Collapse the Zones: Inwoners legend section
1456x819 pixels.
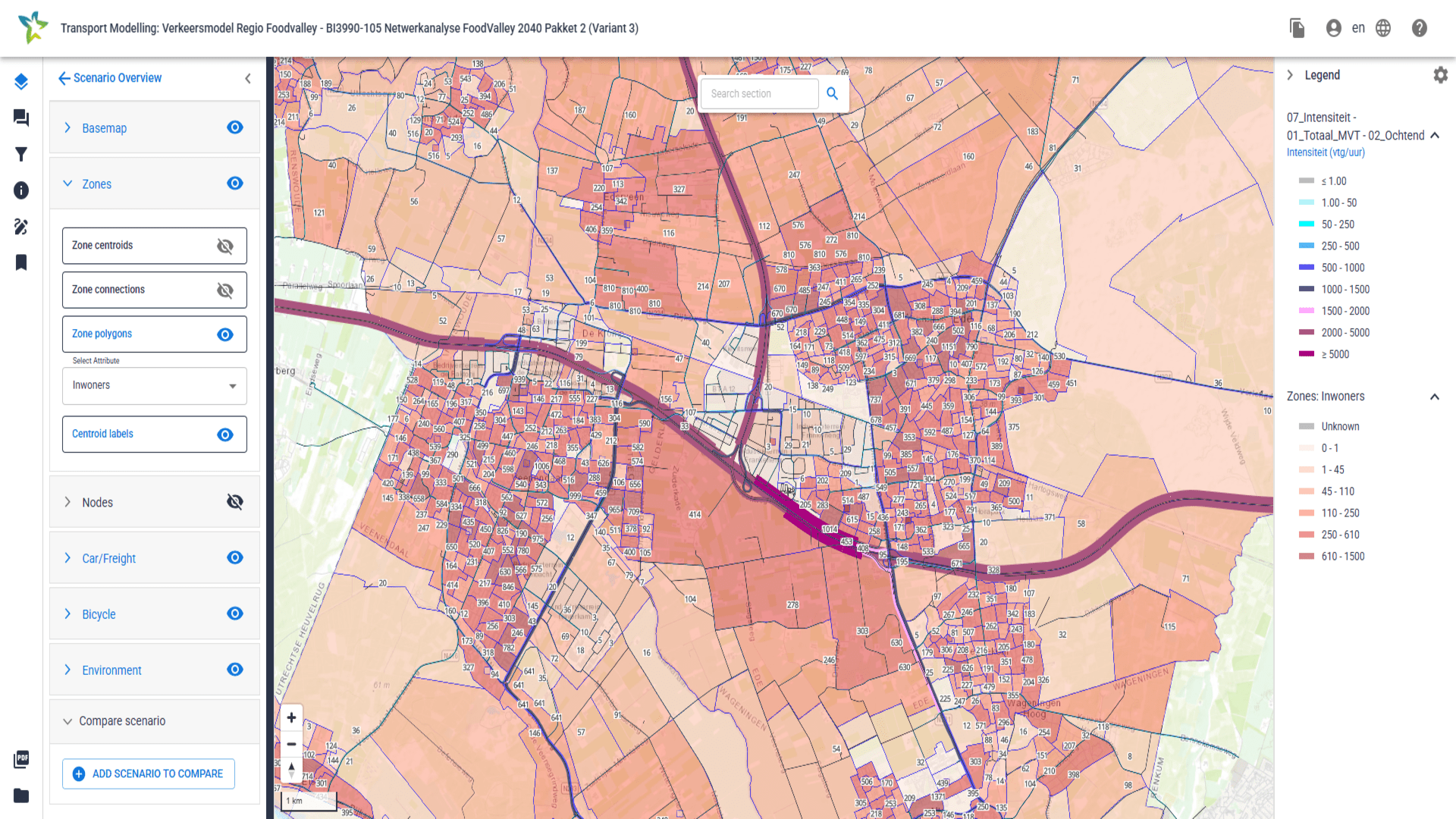pyautogui.click(x=1434, y=397)
